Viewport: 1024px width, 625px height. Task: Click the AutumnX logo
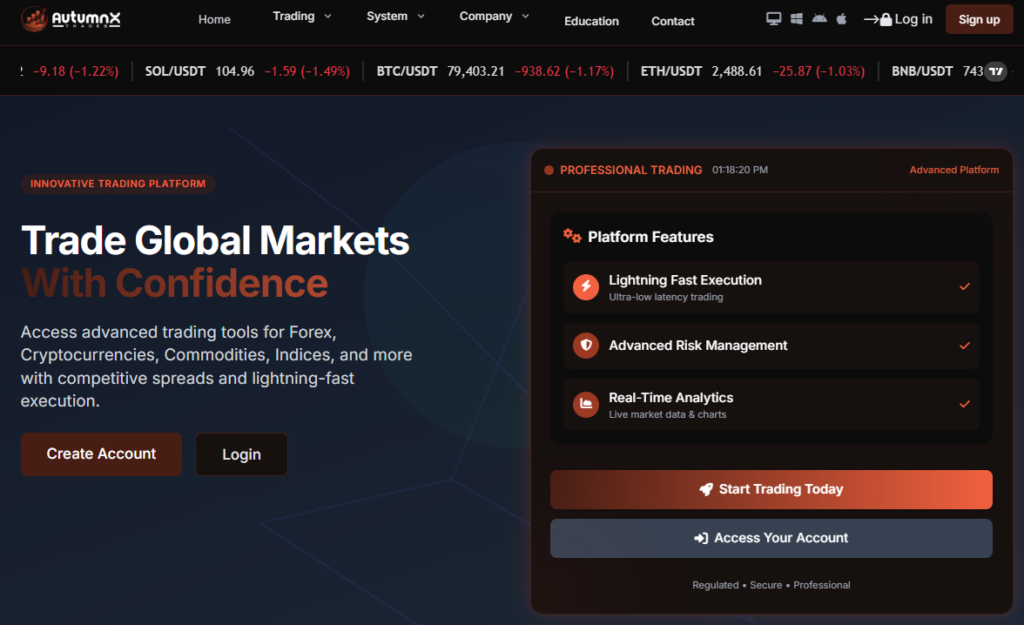click(71, 19)
